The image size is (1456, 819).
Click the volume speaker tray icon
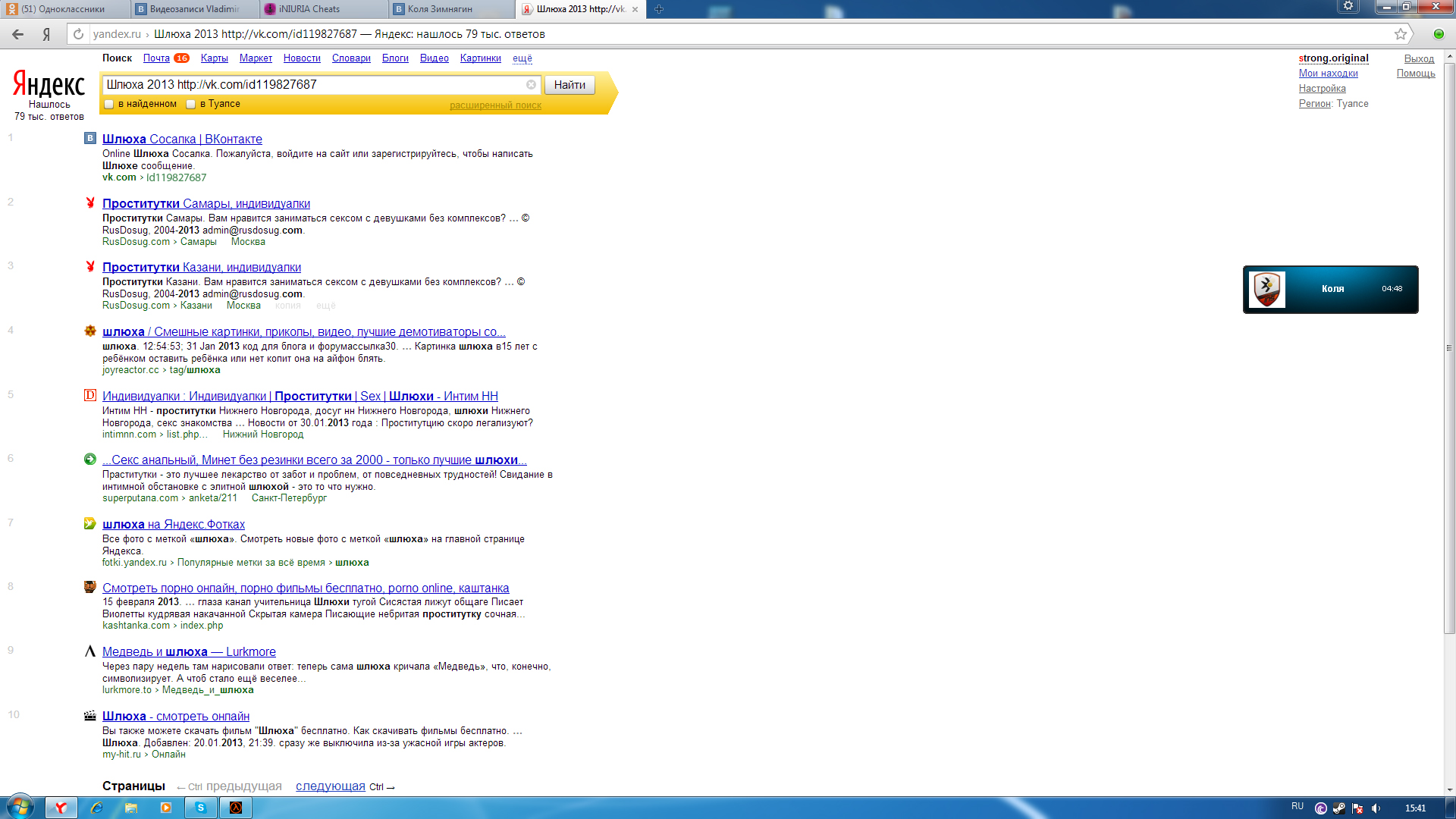point(1376,808)
